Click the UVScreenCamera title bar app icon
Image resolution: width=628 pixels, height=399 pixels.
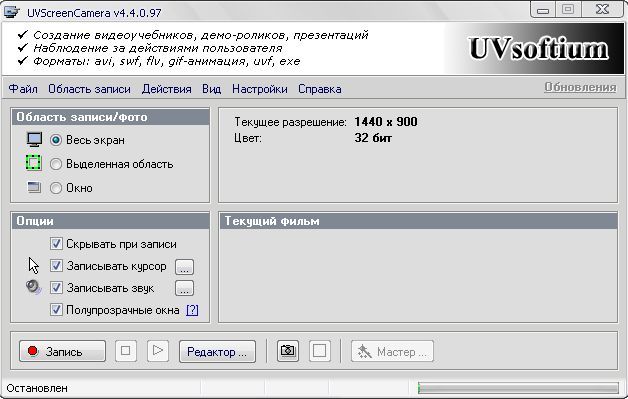pos(11,12)
